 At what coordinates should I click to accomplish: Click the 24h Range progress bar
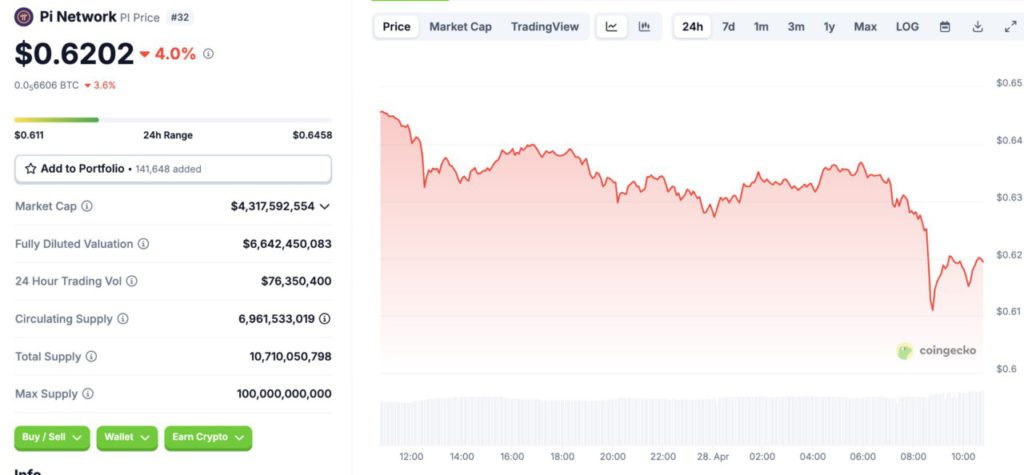tap(173, 120)
